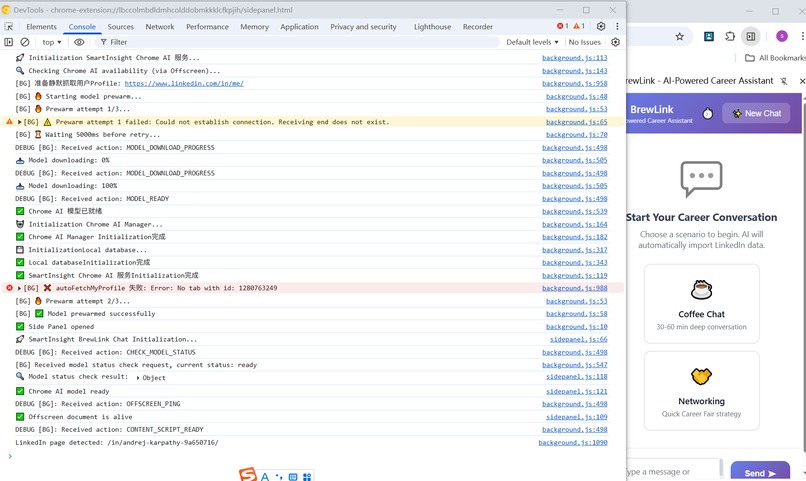The image size is (806, 481).
Task: Expand the Prewarm attempt 1 failed warning
Action: pyautogui.click(x=20, y=122)
